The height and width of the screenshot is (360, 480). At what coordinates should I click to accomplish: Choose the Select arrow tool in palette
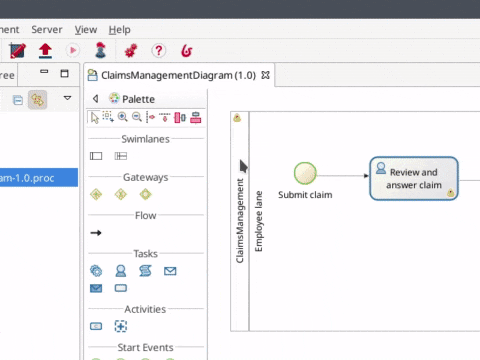pos(95,117)
